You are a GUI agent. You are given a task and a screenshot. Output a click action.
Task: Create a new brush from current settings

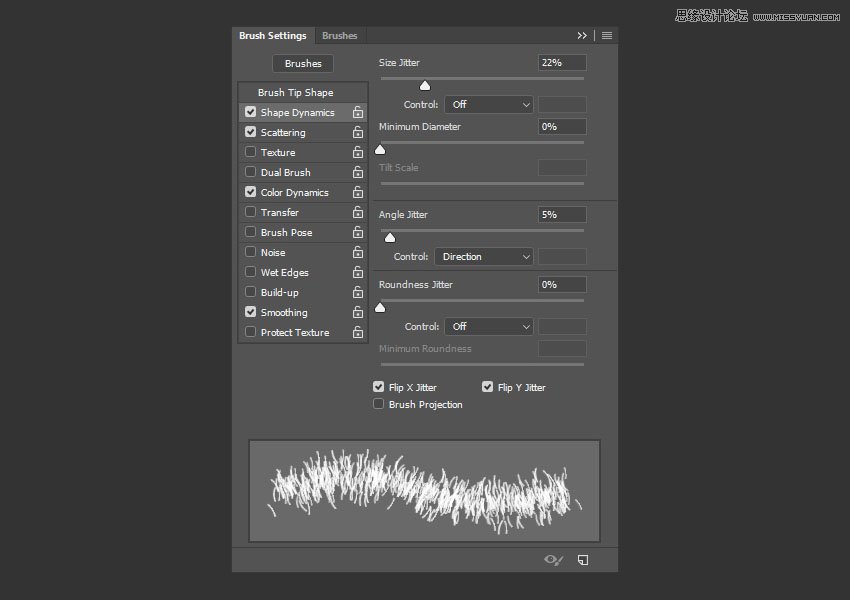pyautogui.click(x=583, y=560)
